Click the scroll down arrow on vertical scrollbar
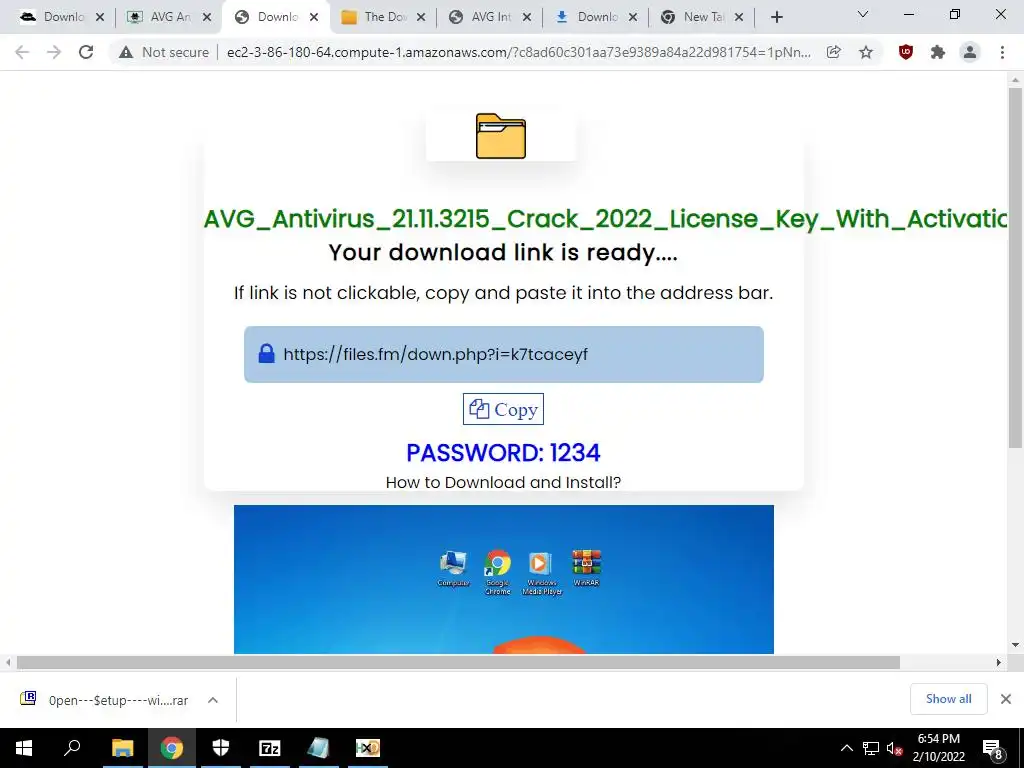 click(1015, 645)
